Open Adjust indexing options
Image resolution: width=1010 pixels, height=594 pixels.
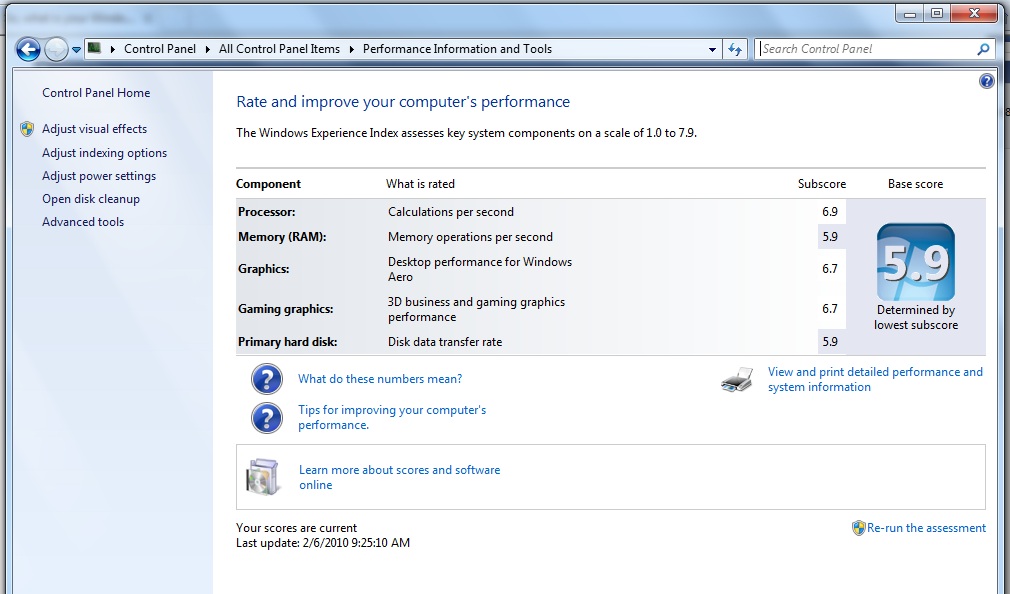pyautogui.click(x=104, y=153)
